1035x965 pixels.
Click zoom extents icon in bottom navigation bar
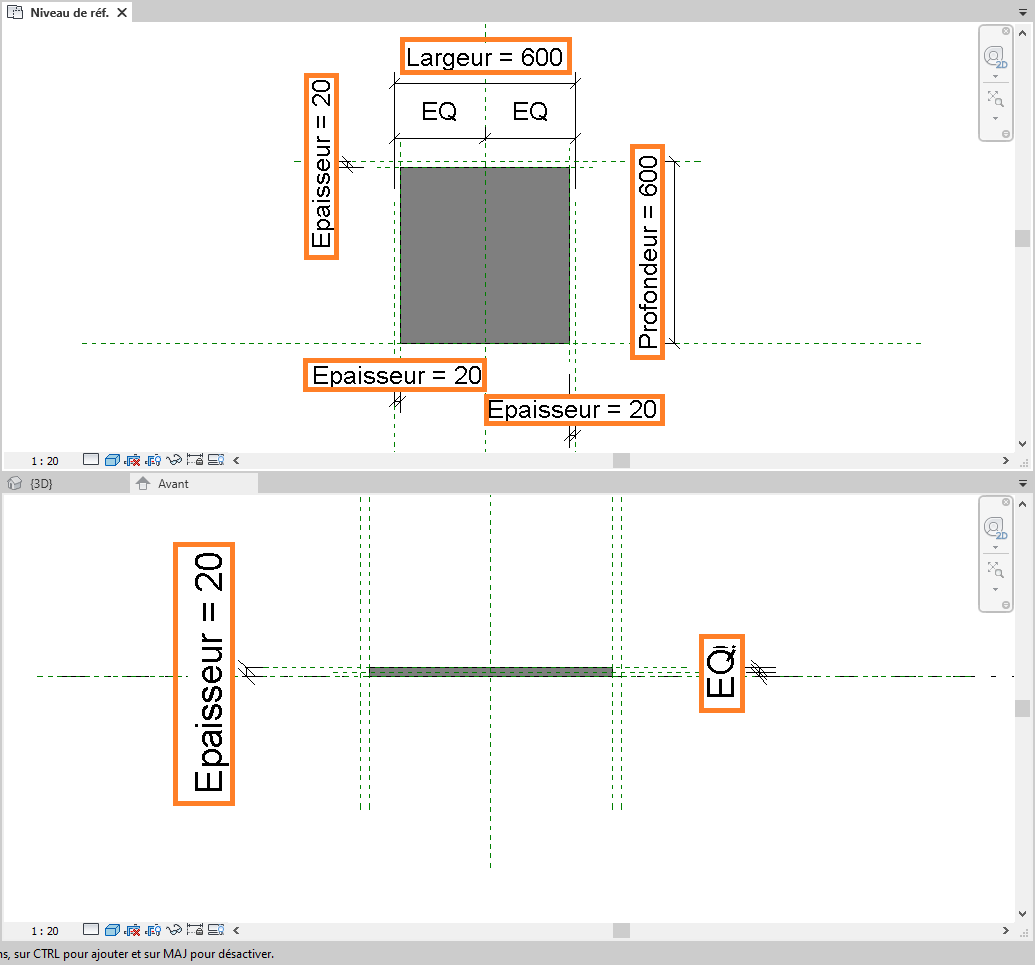click(x=994, y=569)
